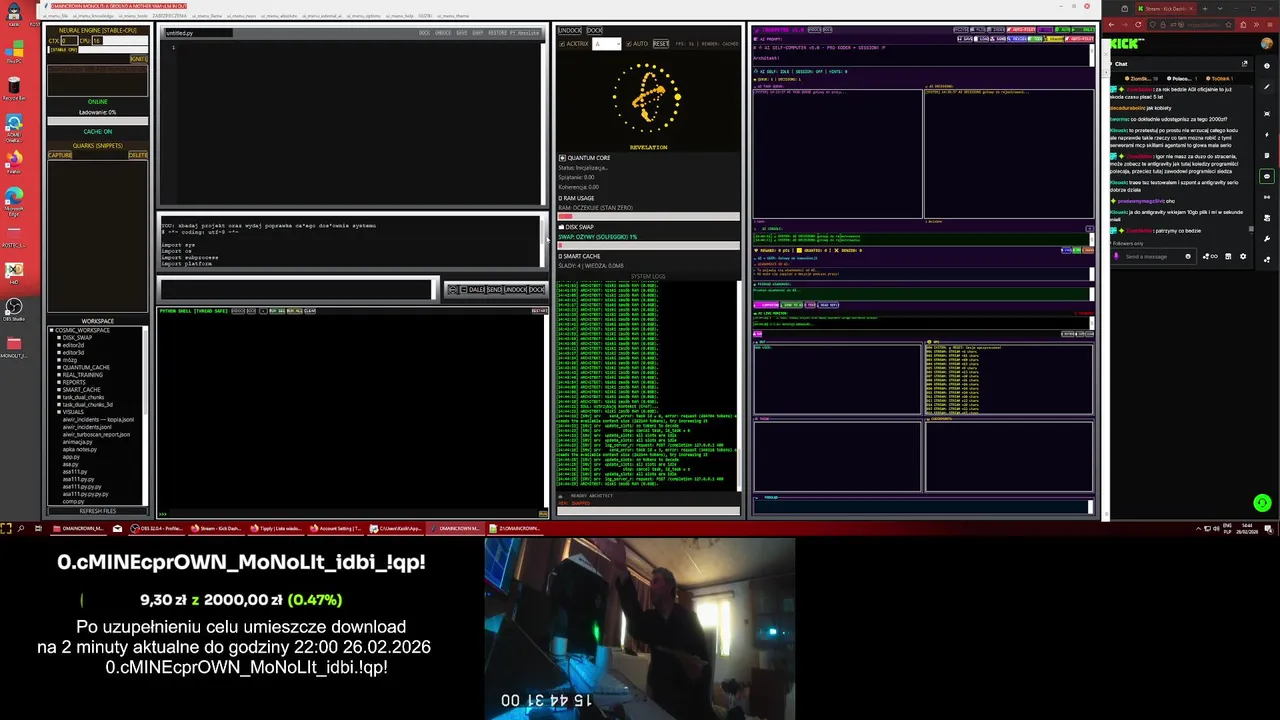The width and height of the screenshot is (1280, 720).
Task: Click the CTX input field
Action: pyautogui.click(x=69, y=41)
